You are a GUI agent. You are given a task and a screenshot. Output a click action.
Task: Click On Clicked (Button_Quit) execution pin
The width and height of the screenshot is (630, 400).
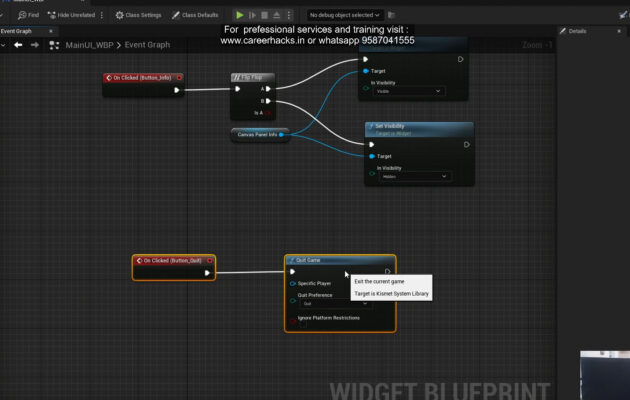pyautogui.click(x=207, y=272)
